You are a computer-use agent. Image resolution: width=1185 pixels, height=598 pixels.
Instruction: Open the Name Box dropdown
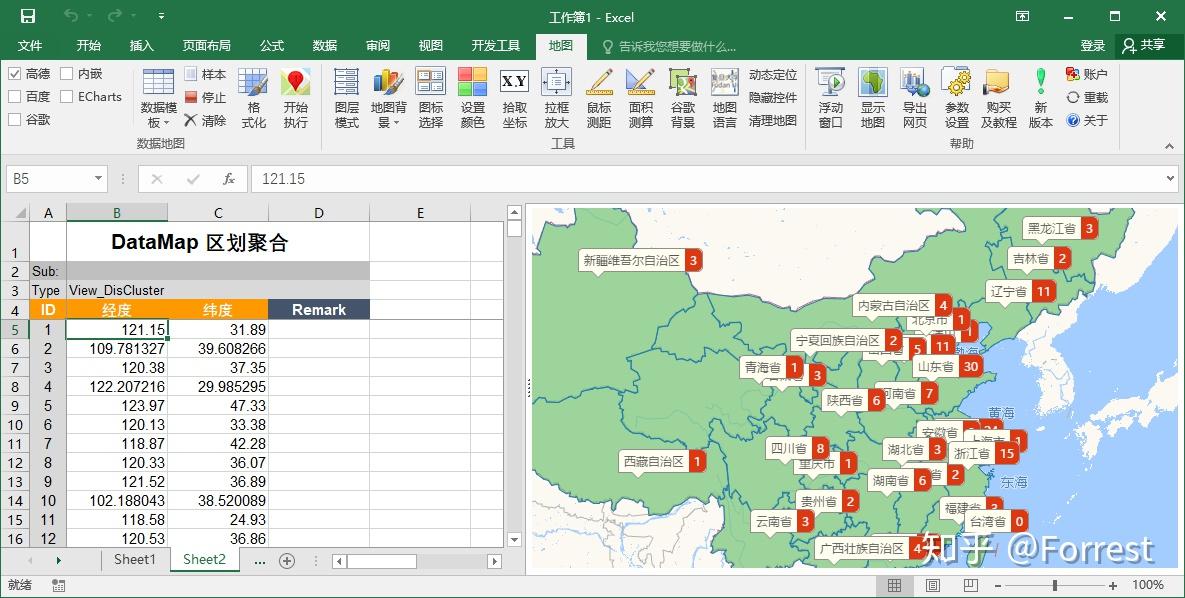(96, 176)
